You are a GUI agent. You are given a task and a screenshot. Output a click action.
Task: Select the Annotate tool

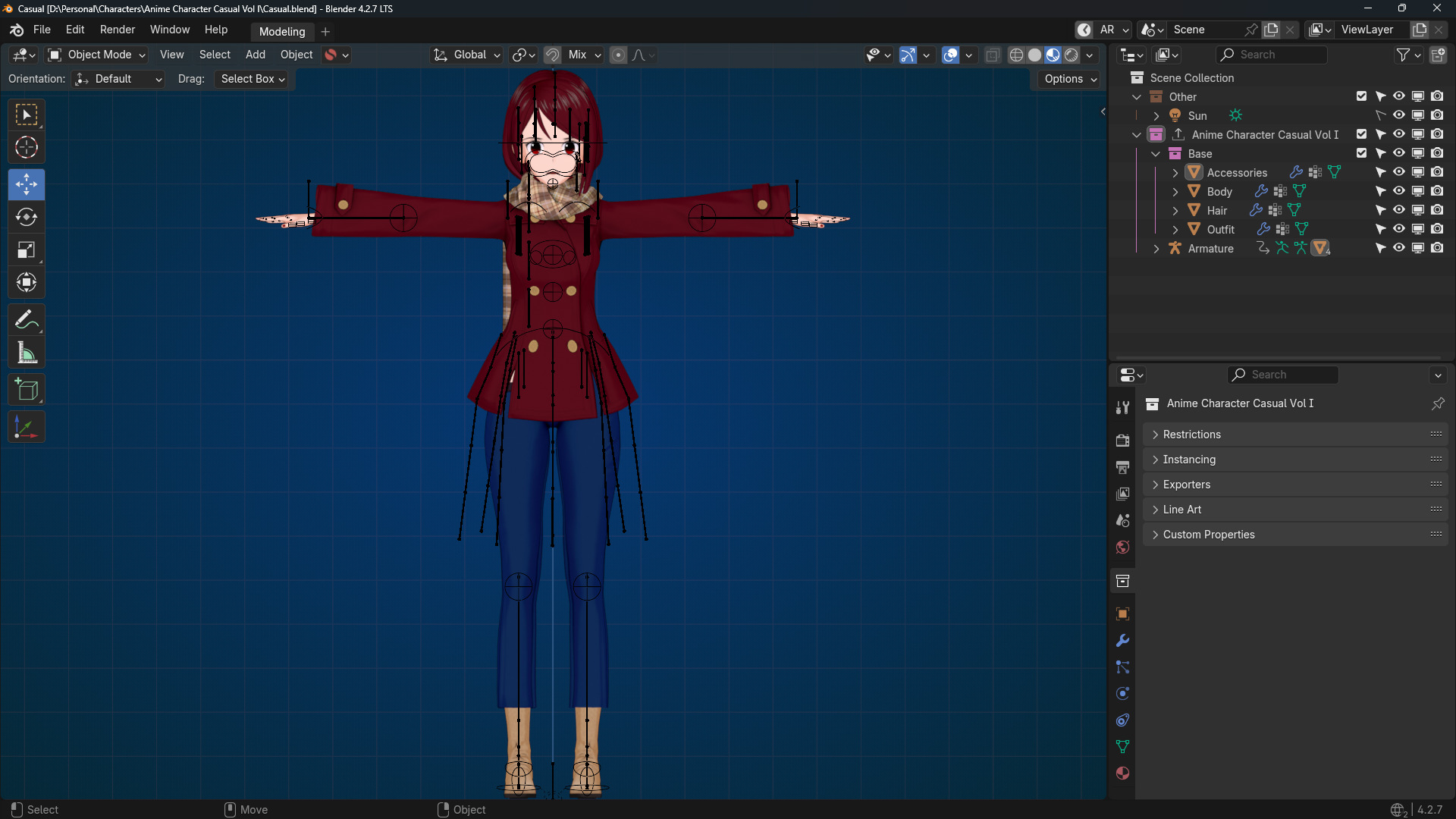click(27, 320)
